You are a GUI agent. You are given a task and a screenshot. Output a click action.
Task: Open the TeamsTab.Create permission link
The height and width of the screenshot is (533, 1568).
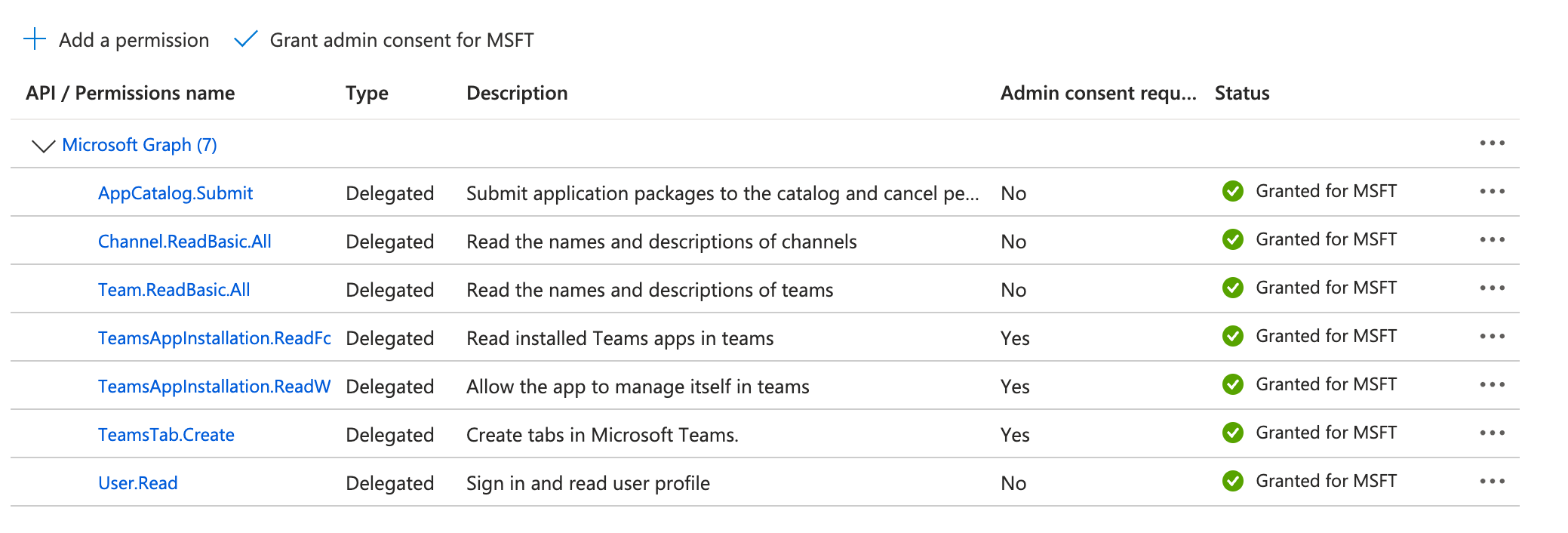click(166, 435)
